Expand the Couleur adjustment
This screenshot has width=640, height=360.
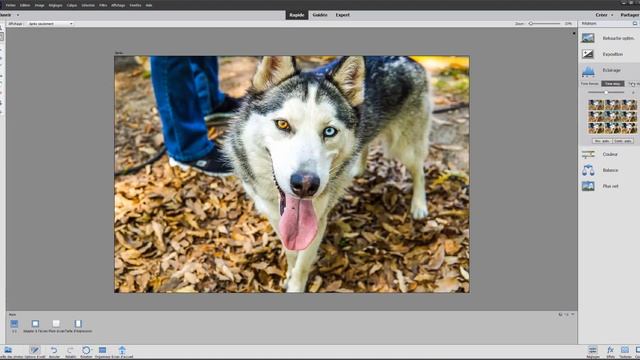[610, 154]
